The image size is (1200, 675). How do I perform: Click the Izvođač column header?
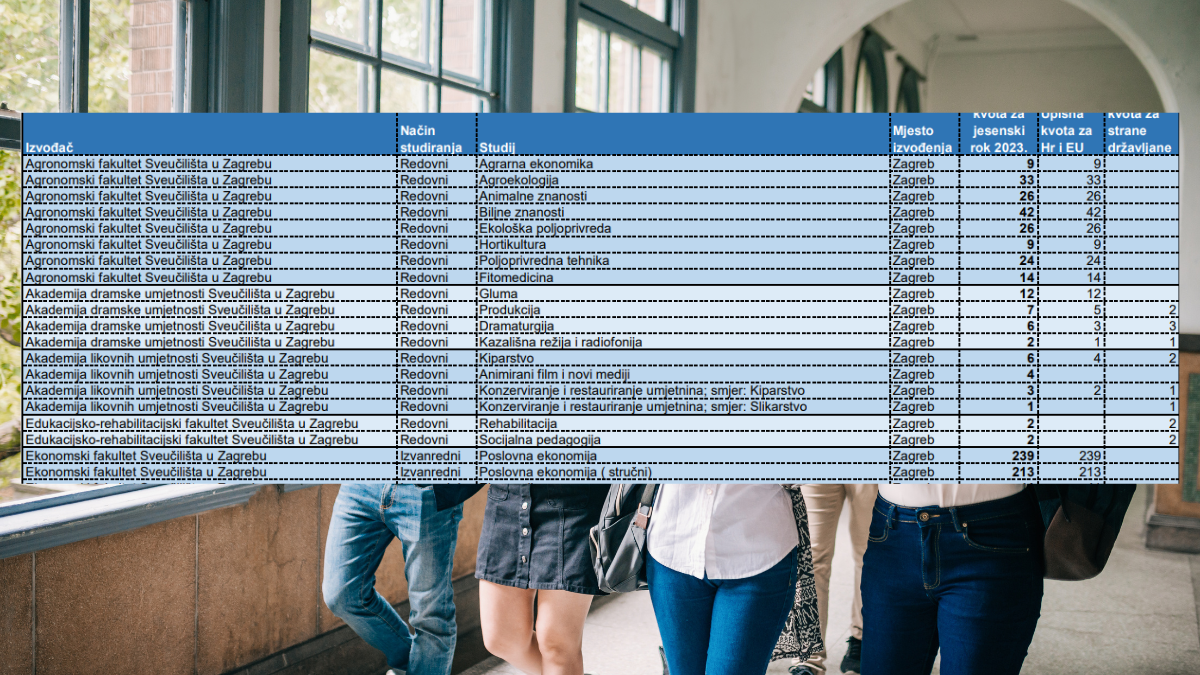pos(210,134)
